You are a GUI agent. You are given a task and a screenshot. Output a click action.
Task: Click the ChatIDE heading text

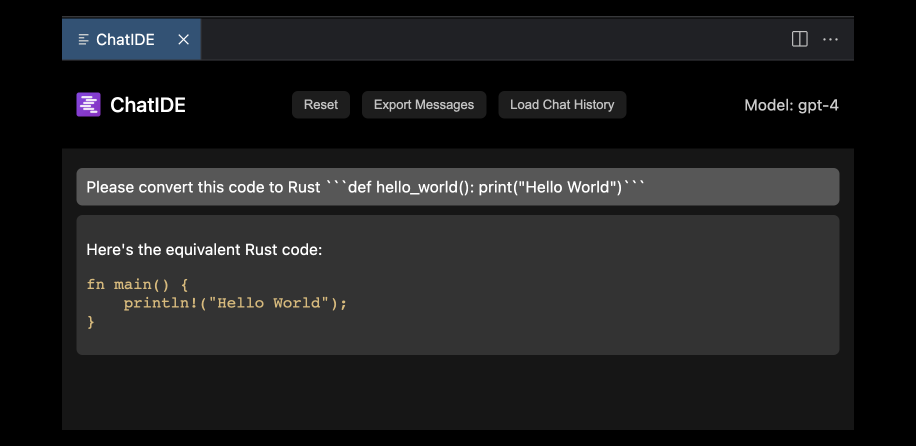tap(148, 105)
